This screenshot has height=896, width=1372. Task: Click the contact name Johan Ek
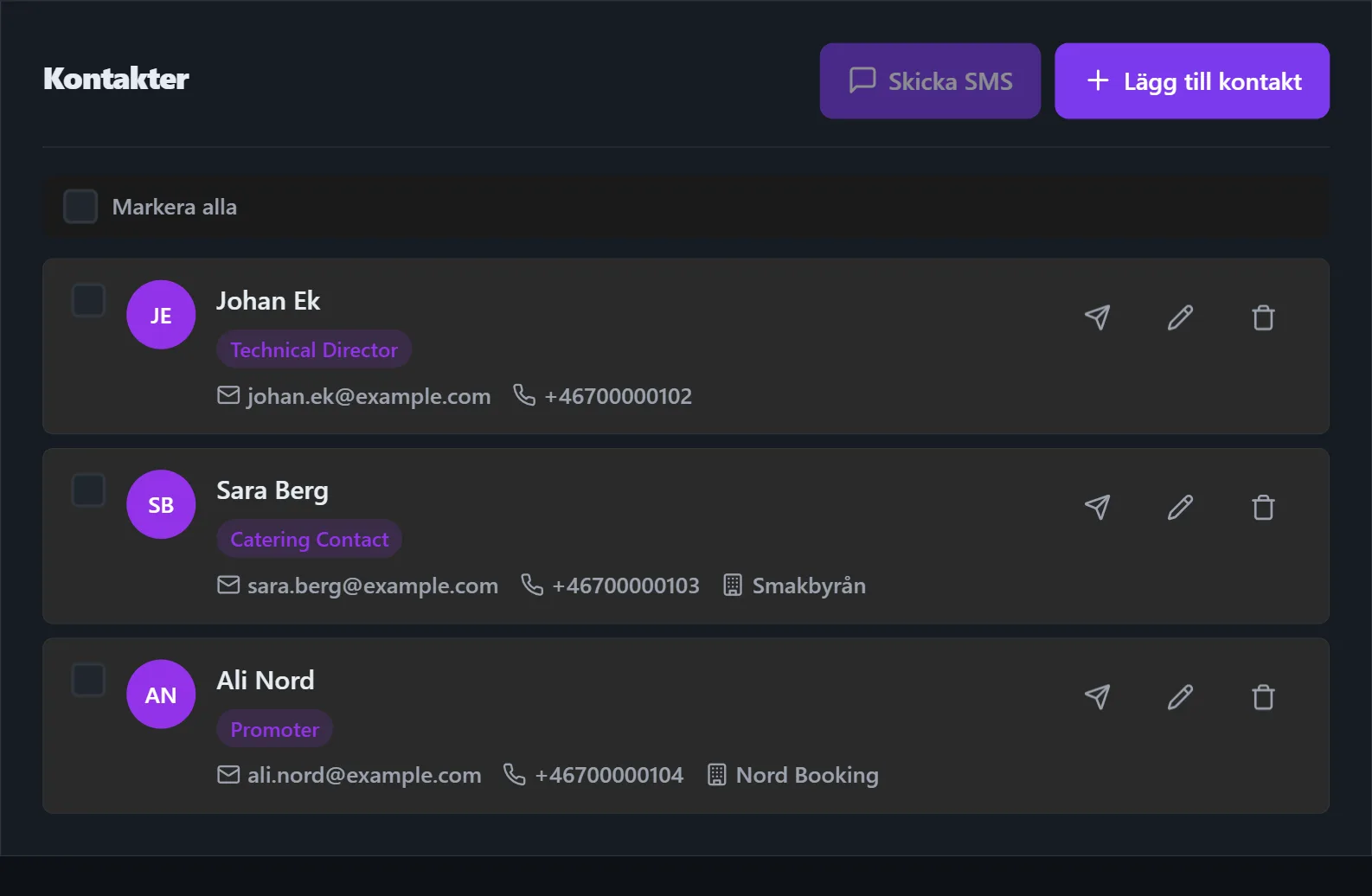pyautogui.click(x=268, y=301)
